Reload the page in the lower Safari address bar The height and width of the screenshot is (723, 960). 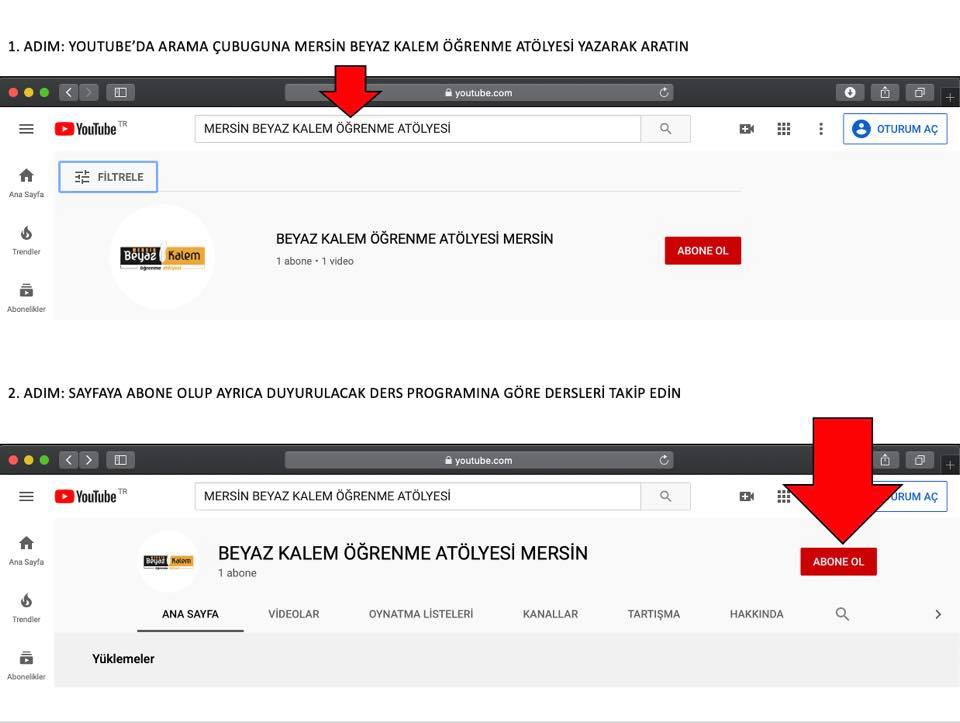pyautogui.click(x=664, y=460)
